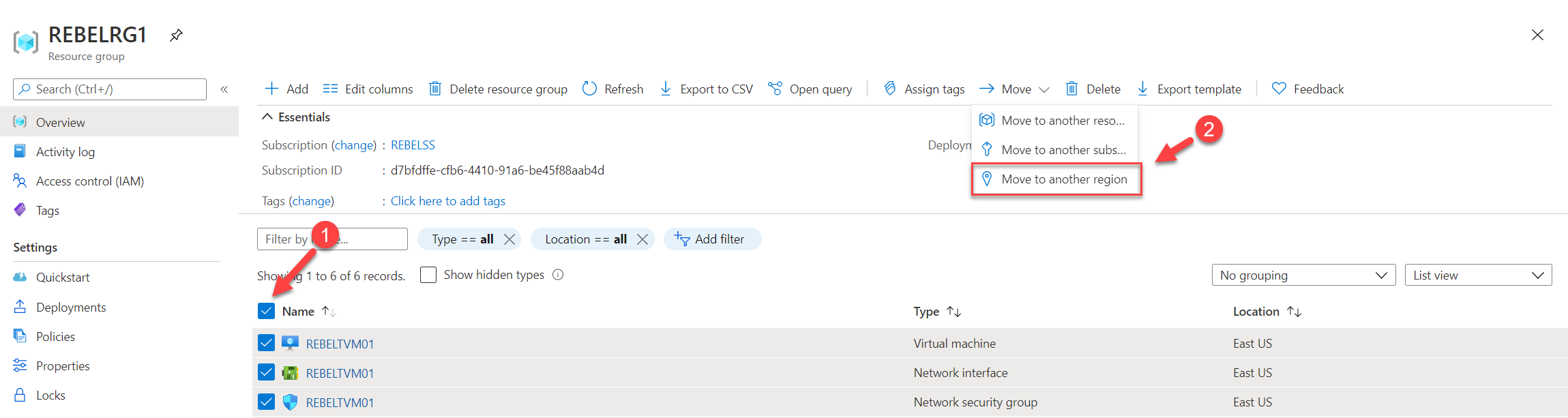Click the Delete resource group trash icon

434,89
